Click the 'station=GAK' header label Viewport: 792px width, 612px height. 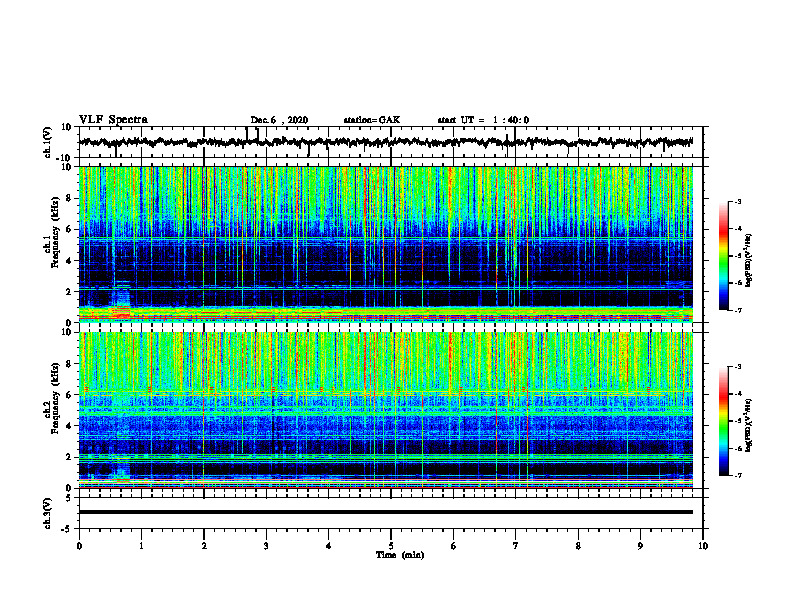coord(372,120)
